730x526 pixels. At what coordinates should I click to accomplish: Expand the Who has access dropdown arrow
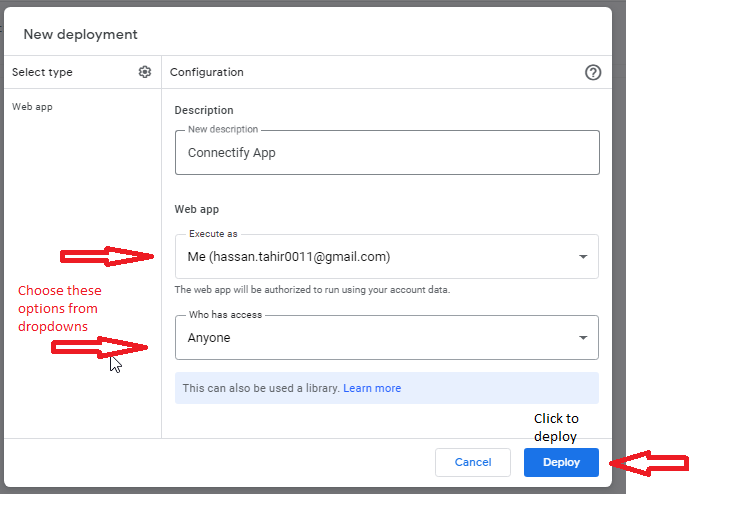(583, 338)
